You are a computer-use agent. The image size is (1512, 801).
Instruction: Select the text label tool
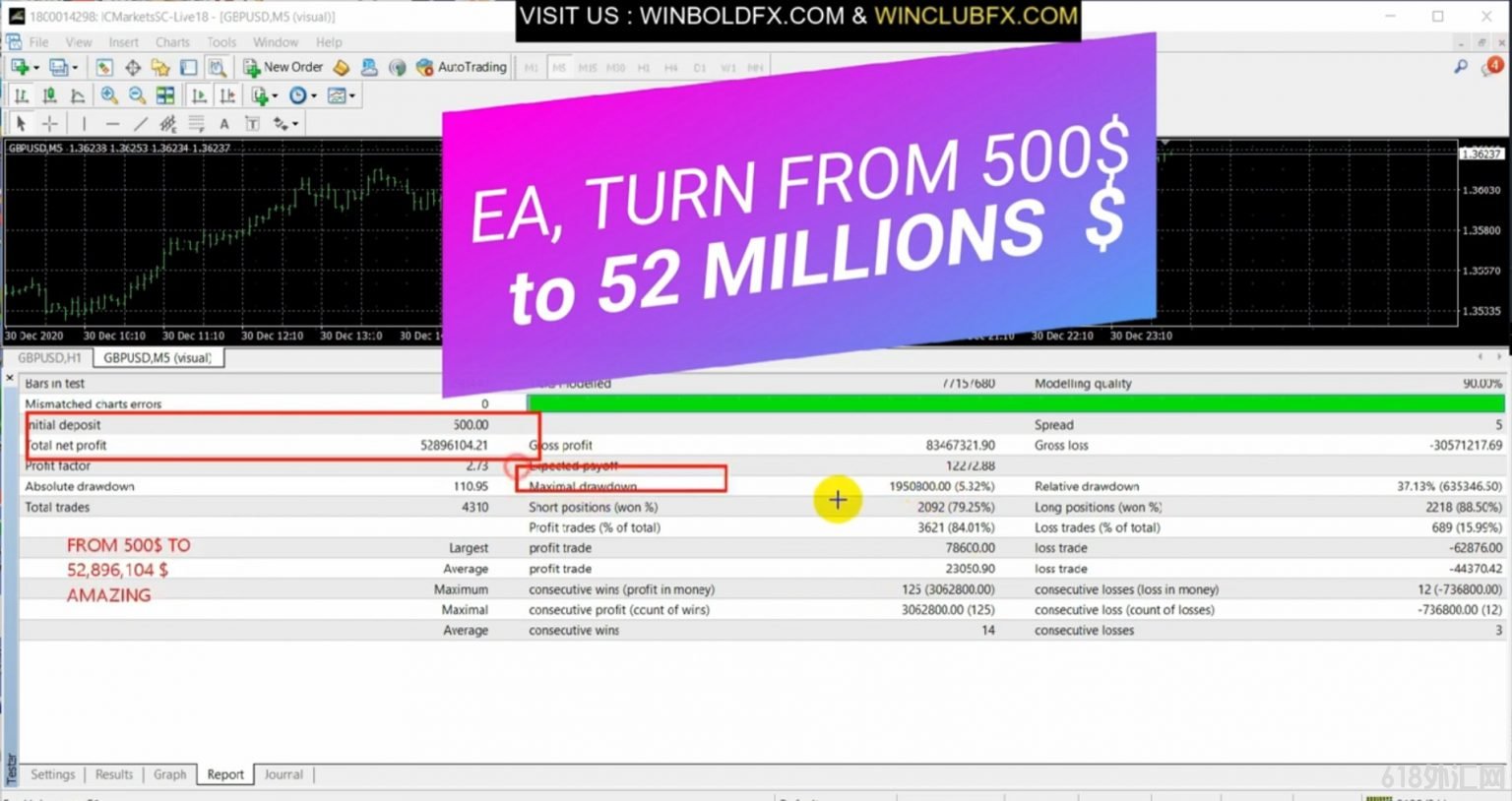click(253, 123)
